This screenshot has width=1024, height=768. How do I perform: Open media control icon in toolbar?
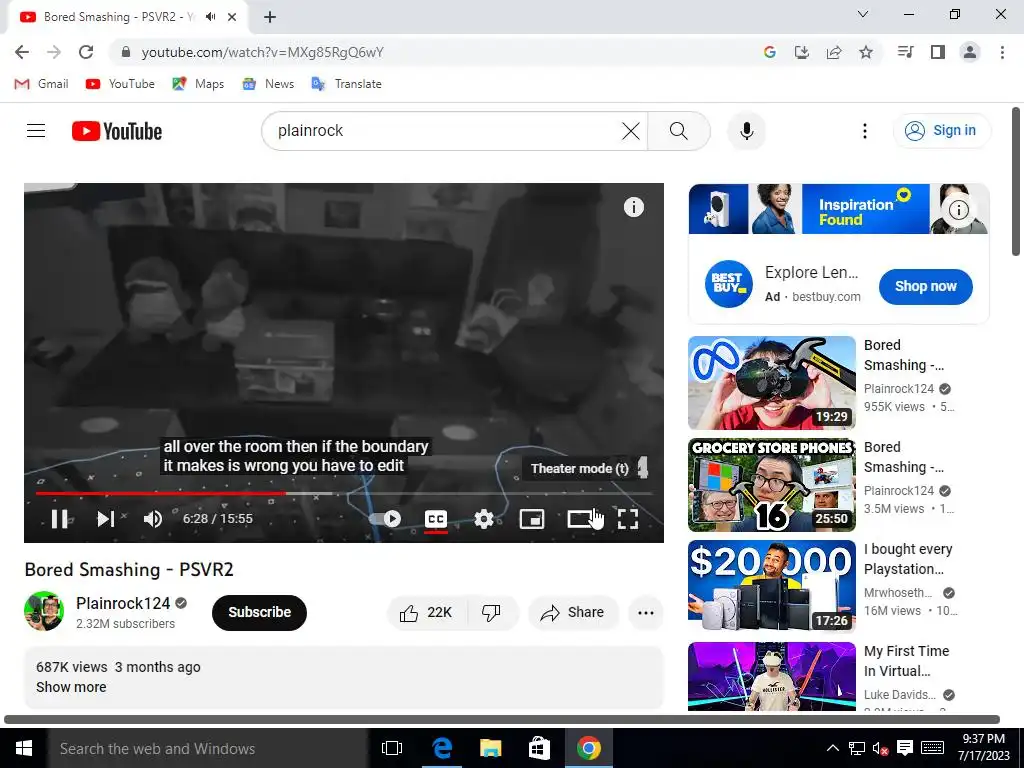click(905, 52)
